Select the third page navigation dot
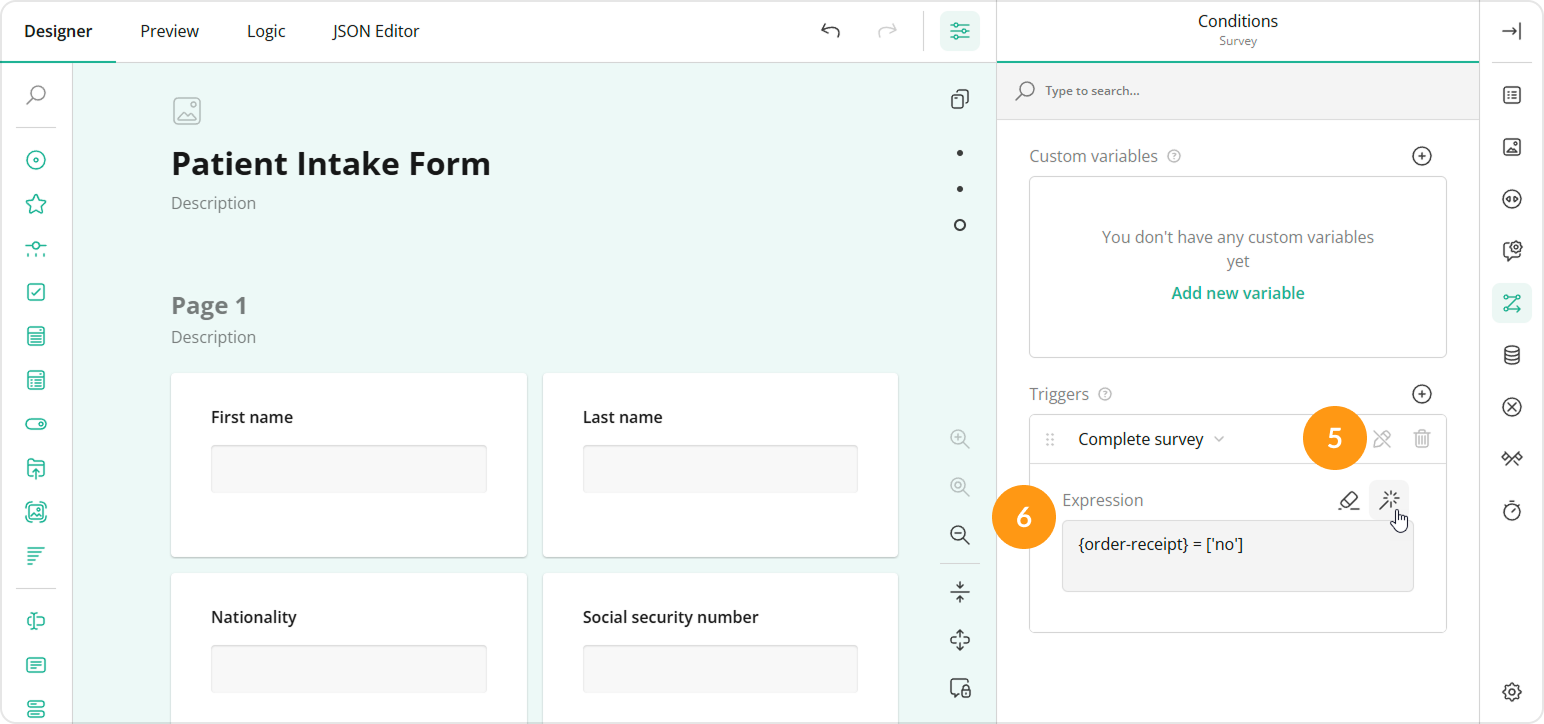 (x=959, y=225)
